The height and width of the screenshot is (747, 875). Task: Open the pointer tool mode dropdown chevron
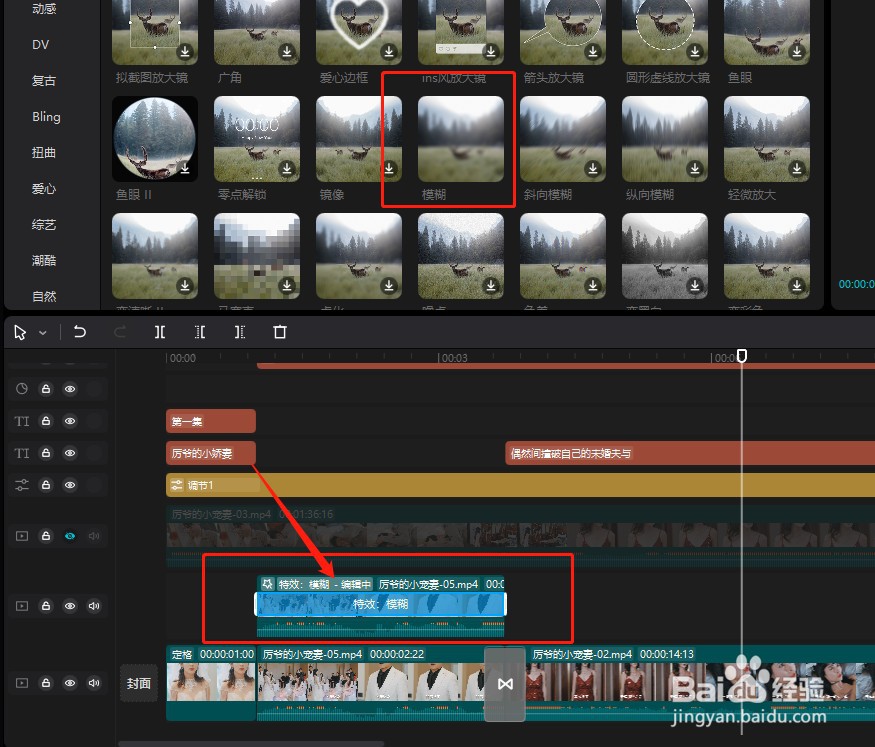coord(43,333)
